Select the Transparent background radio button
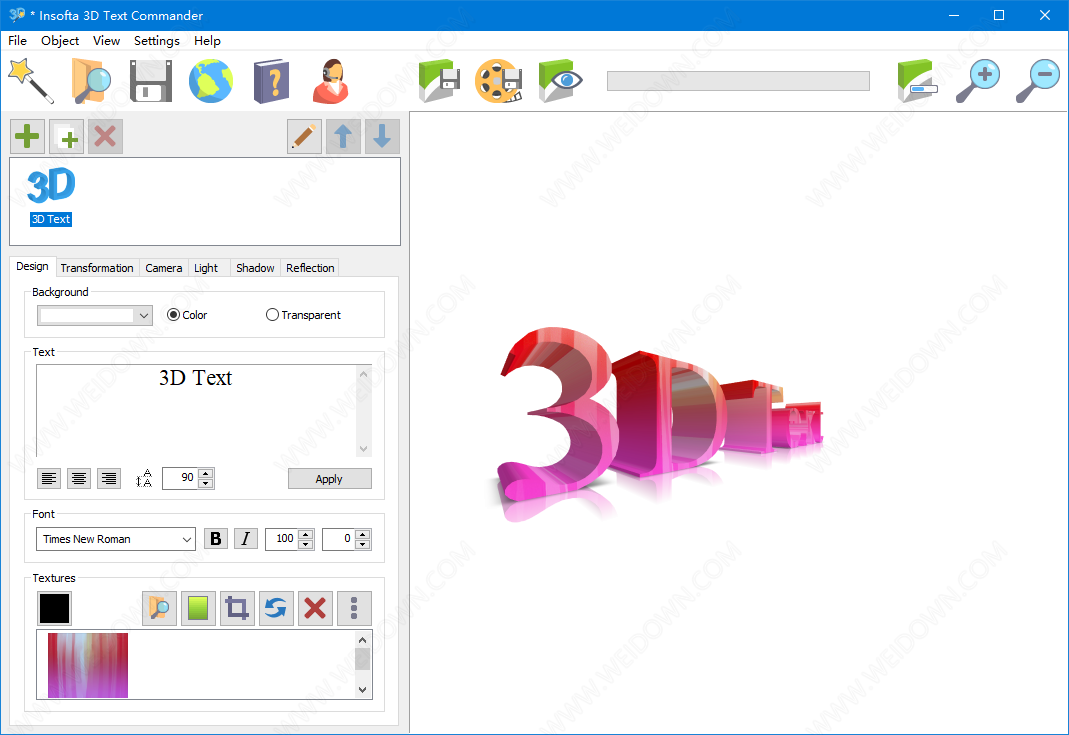 (272, 315)
